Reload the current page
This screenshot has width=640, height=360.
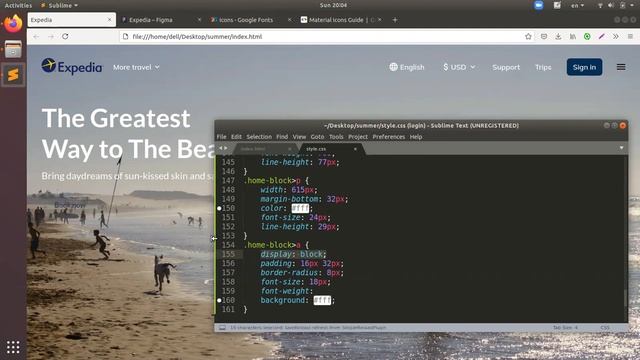pyautogui.click(x=65, y=37)
